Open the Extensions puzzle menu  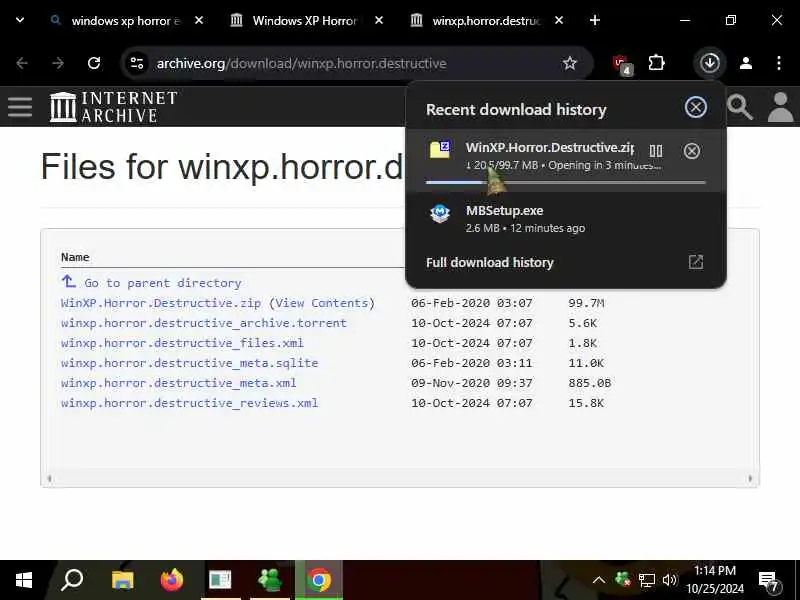pos(656,63)
